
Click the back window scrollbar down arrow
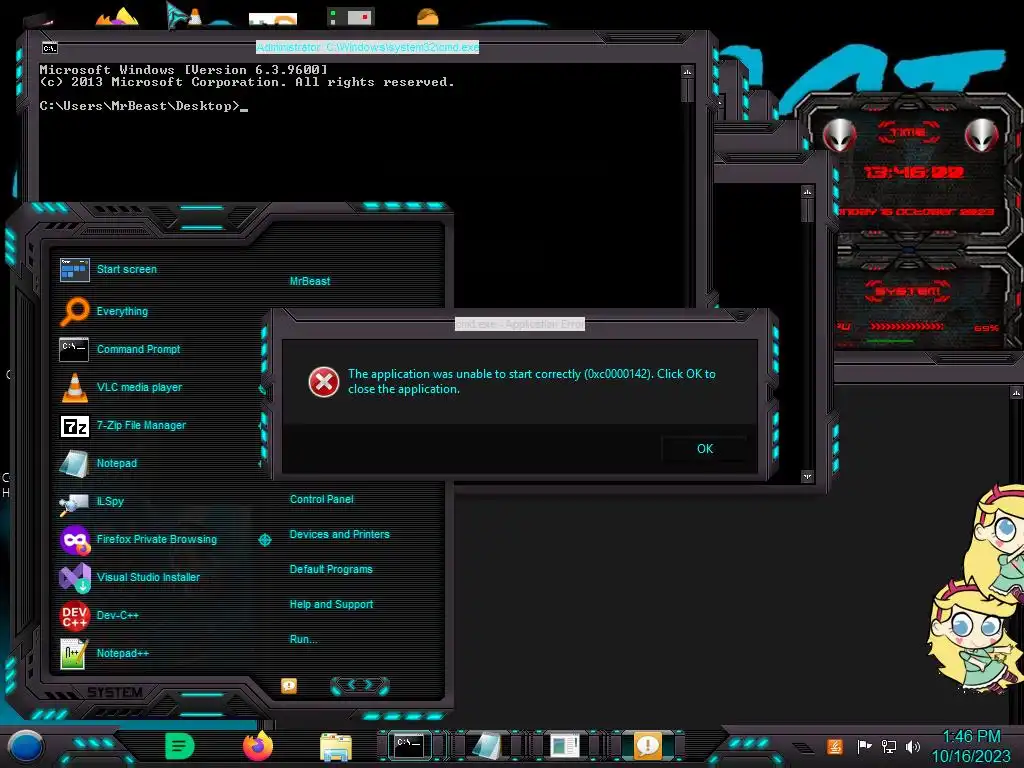pos(808,477)
